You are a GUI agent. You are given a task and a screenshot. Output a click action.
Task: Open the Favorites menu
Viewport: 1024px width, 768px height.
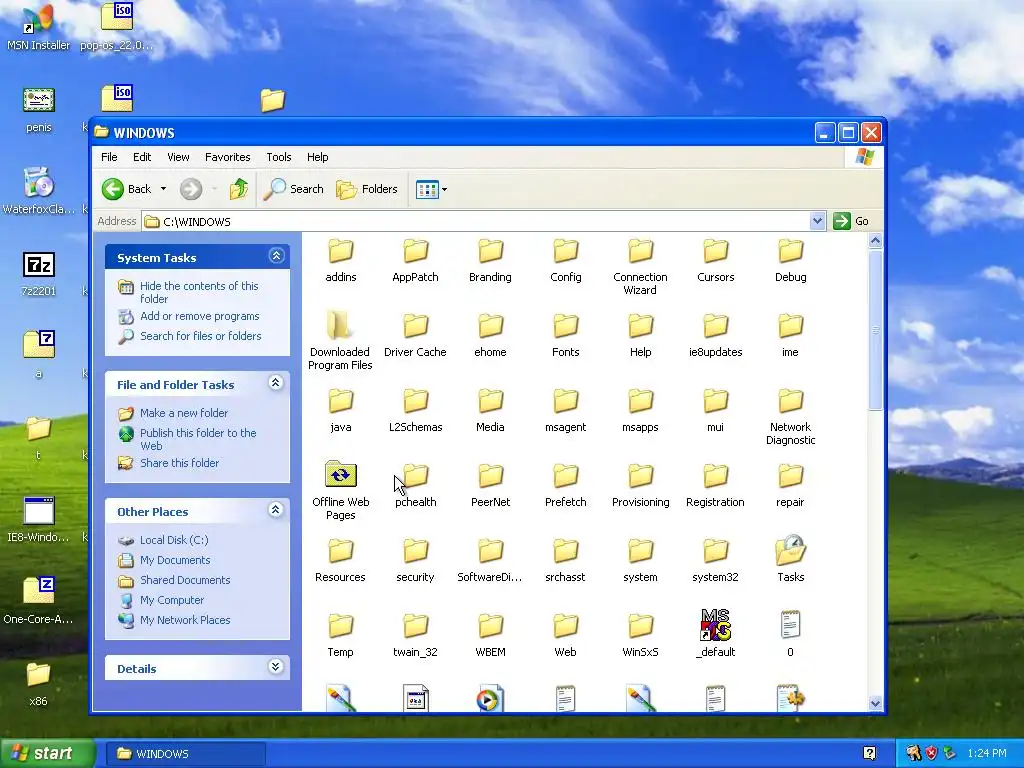(x=227, y=157)
